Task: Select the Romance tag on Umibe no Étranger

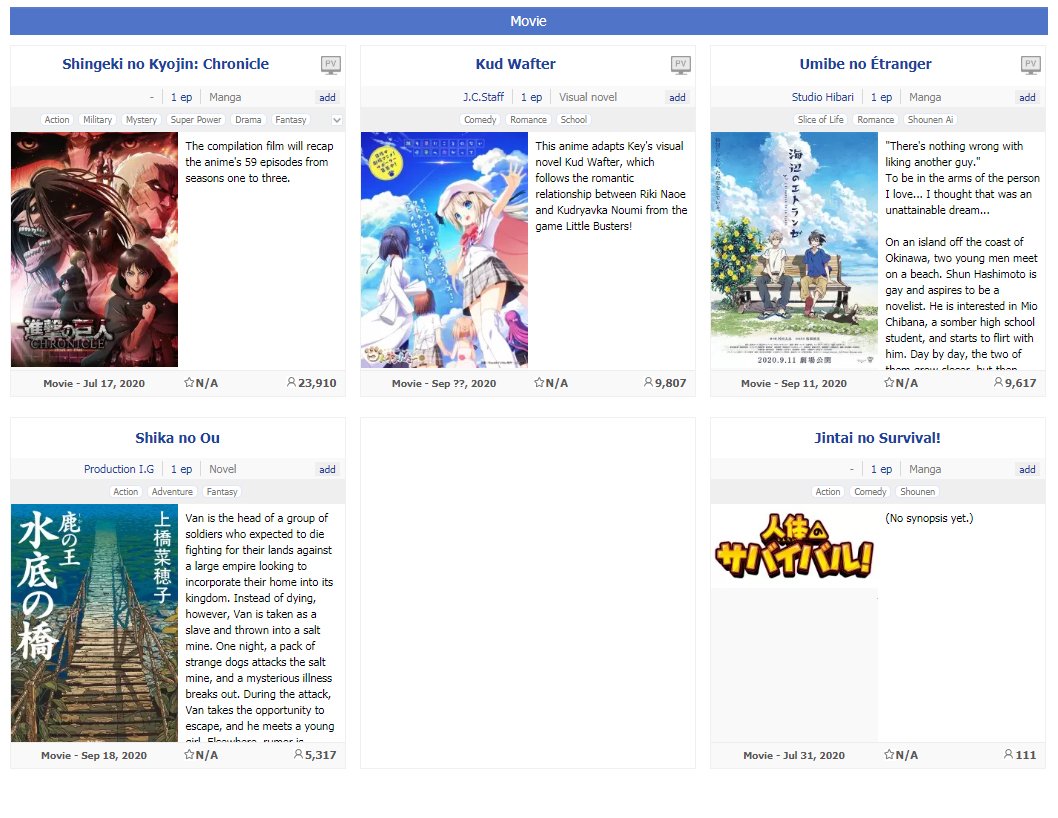Action: point(876,119)
